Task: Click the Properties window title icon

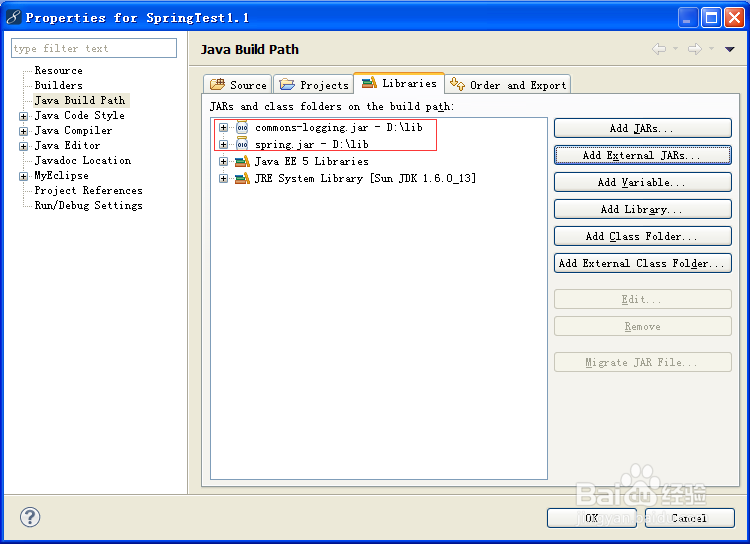Action: (x=13, y=17)
